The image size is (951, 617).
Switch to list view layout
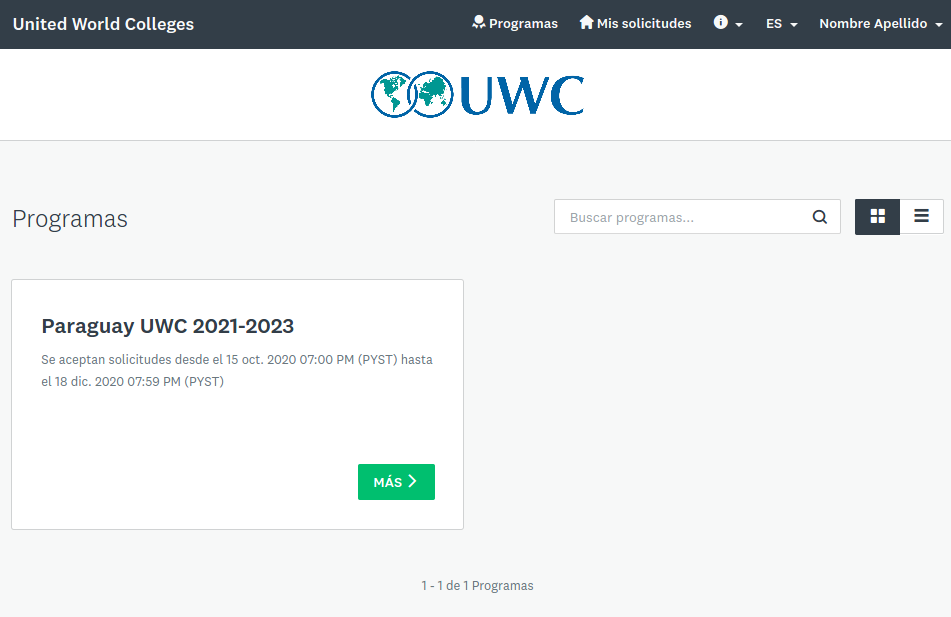click(921, 217)
